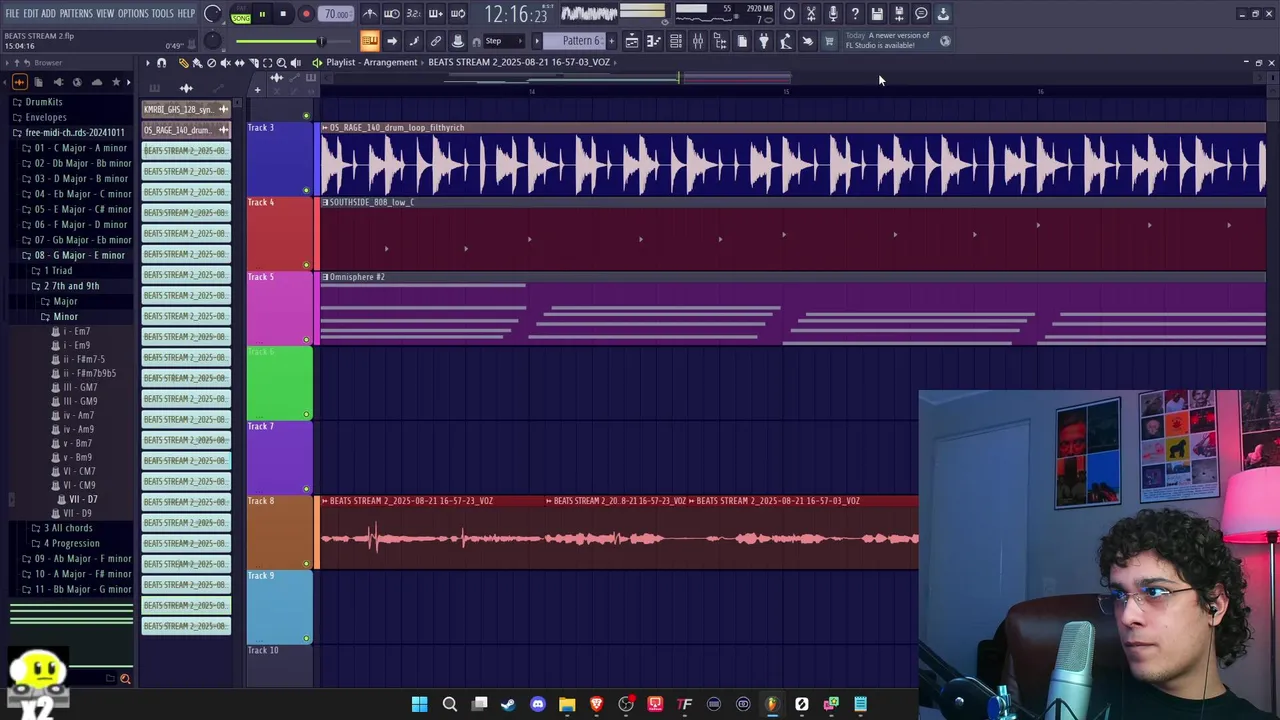1280x720 pixels.
Task: Open the playlist view icon
Action: tap(632, 41)
